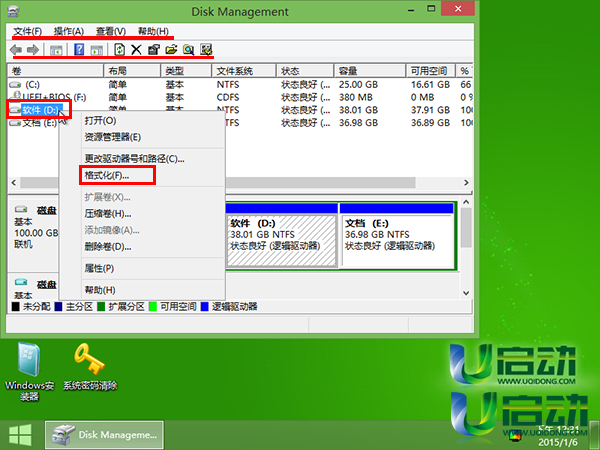
Task: Click the Properties icon in the toolbar
Action: coord(154,50)
